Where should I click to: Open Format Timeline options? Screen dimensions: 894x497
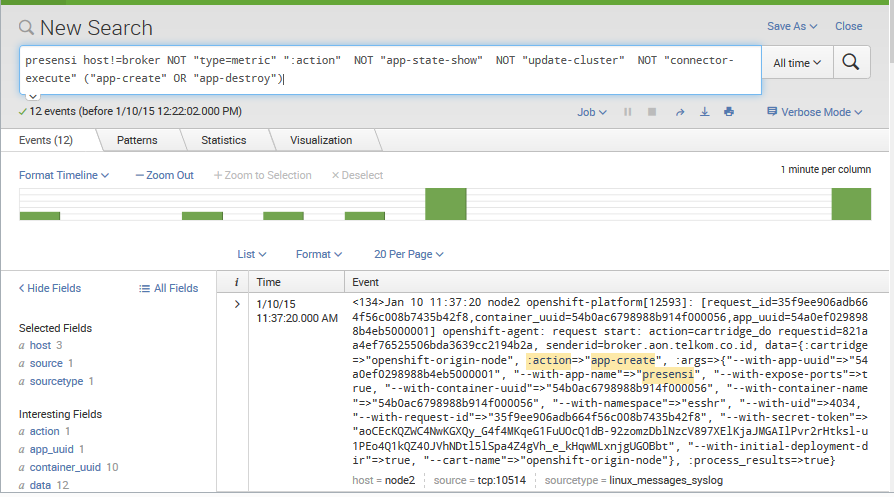[x=64, y=175]
